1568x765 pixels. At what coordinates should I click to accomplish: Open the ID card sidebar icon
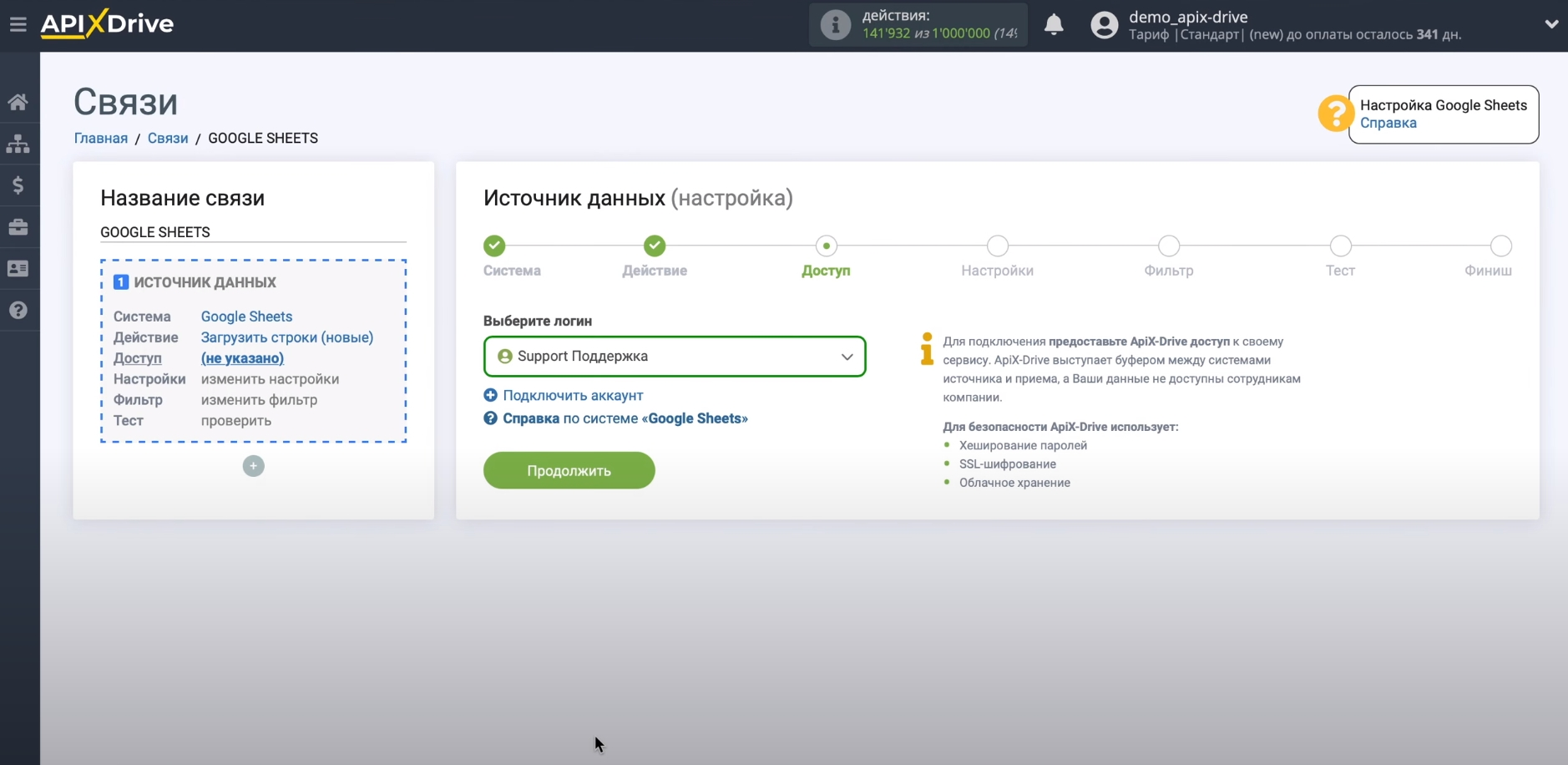coord(18,269)
